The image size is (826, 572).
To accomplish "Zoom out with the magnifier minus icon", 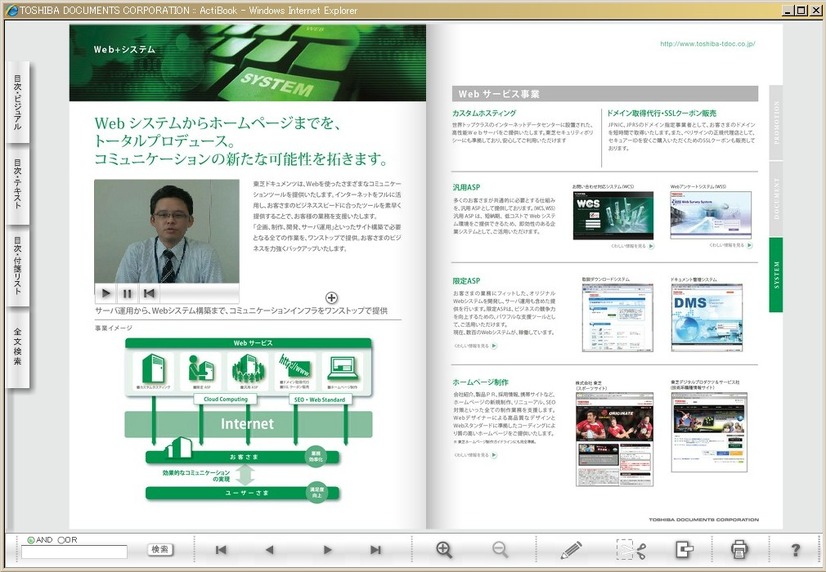I will 500,549.
